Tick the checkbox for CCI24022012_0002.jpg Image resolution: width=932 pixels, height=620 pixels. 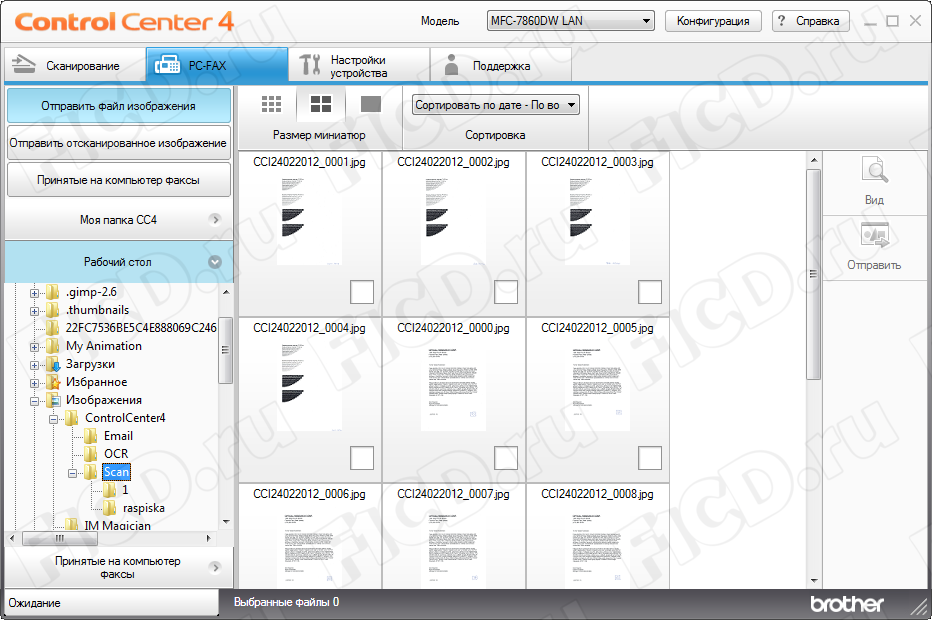pyautogui.click(x=506, y=292)
